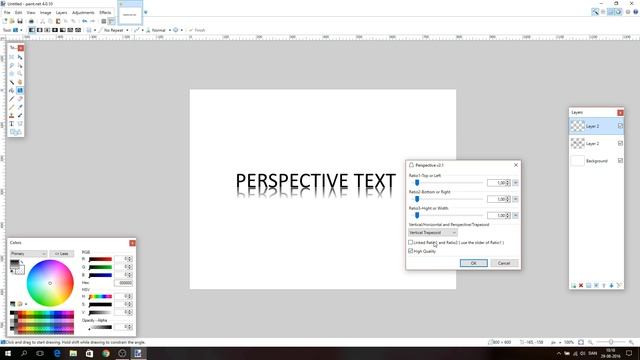
Task: Open the Image menu
Action: point(46,13)
